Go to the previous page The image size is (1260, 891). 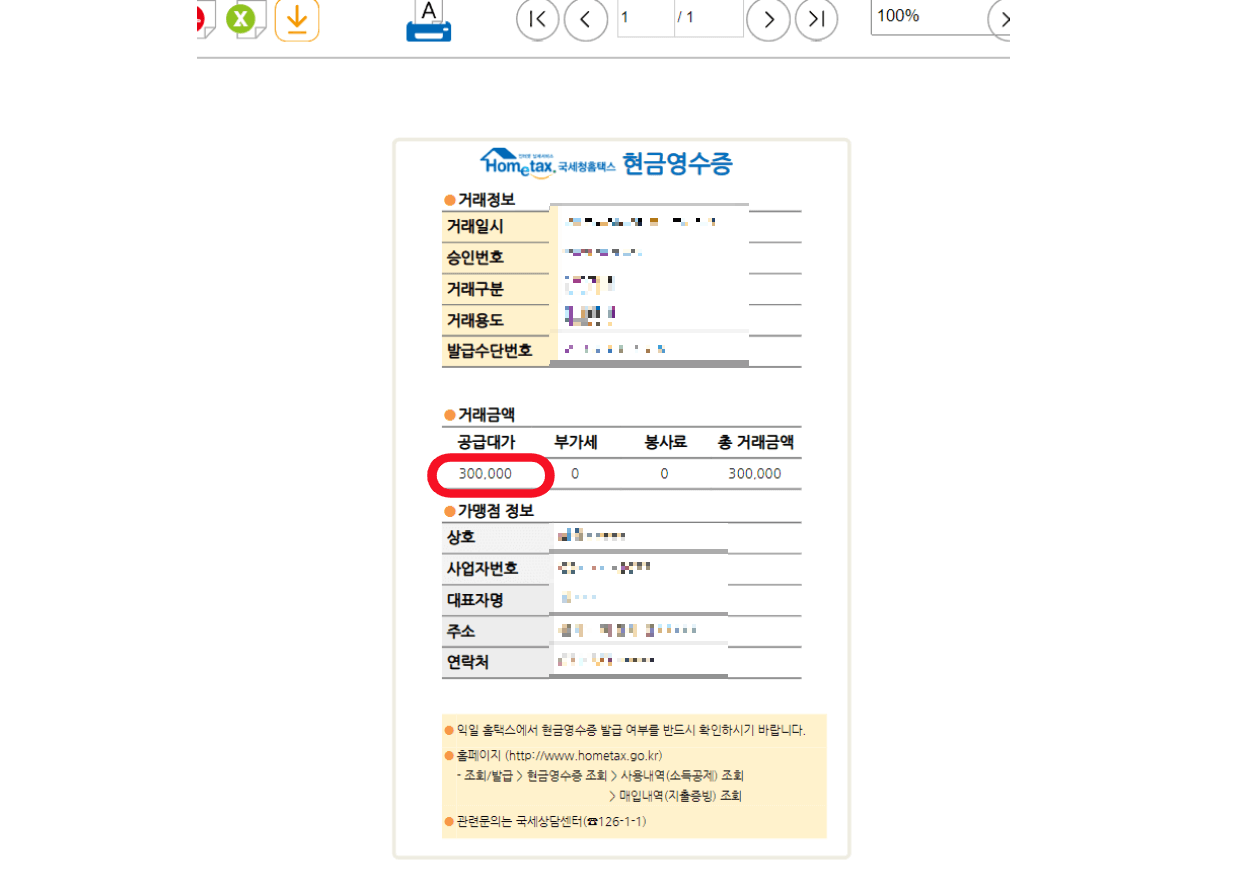(x=586, y=19)
